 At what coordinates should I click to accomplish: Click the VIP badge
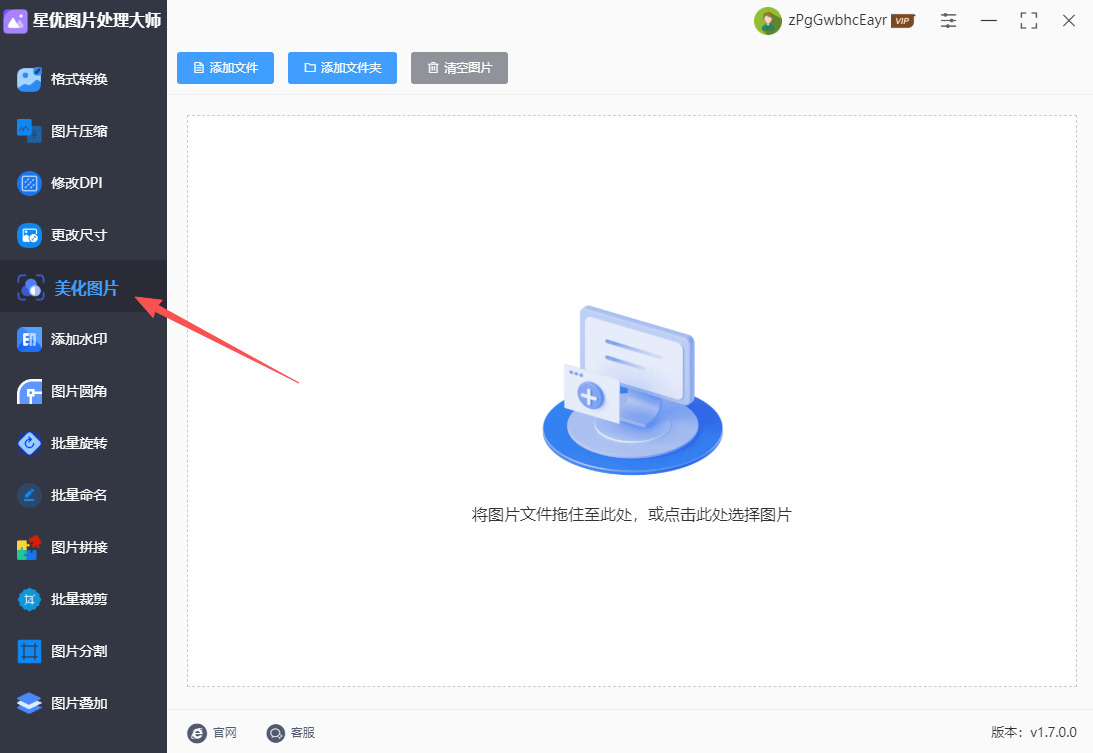(903, 21)
